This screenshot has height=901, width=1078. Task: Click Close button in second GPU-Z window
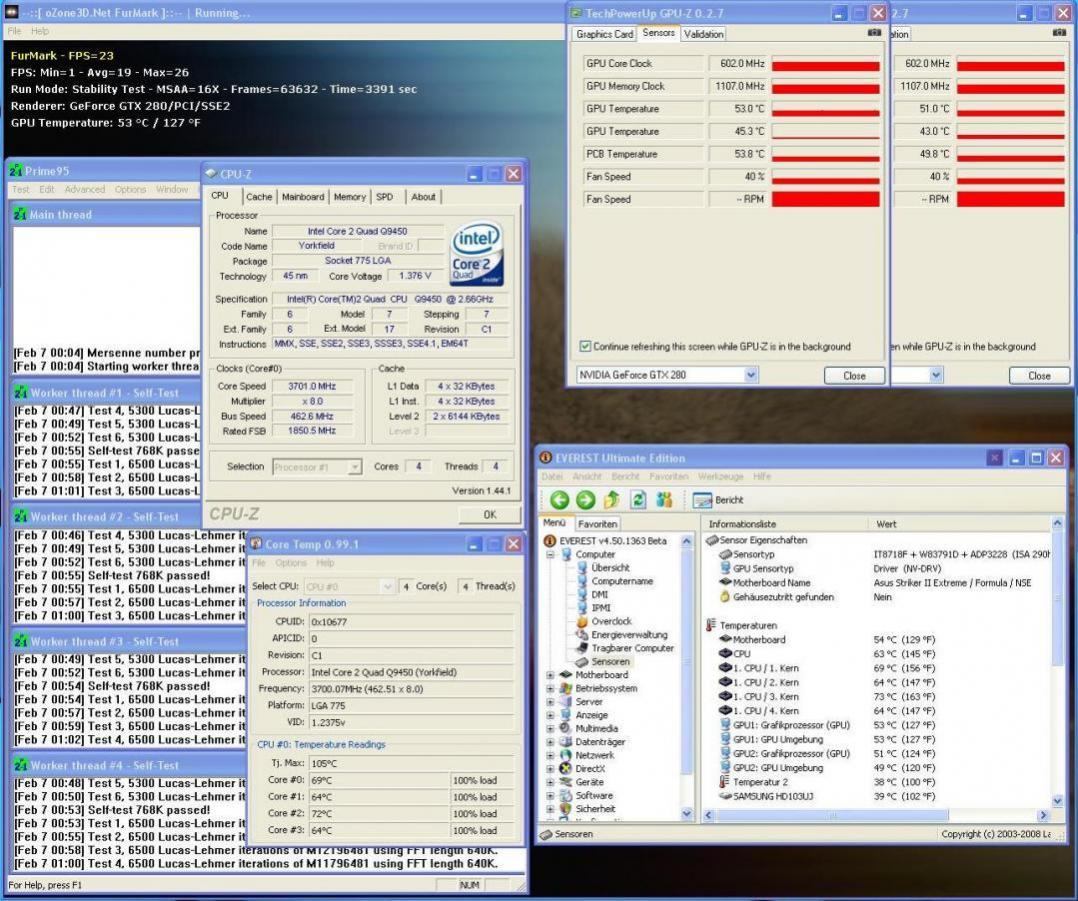[1039, 375]
